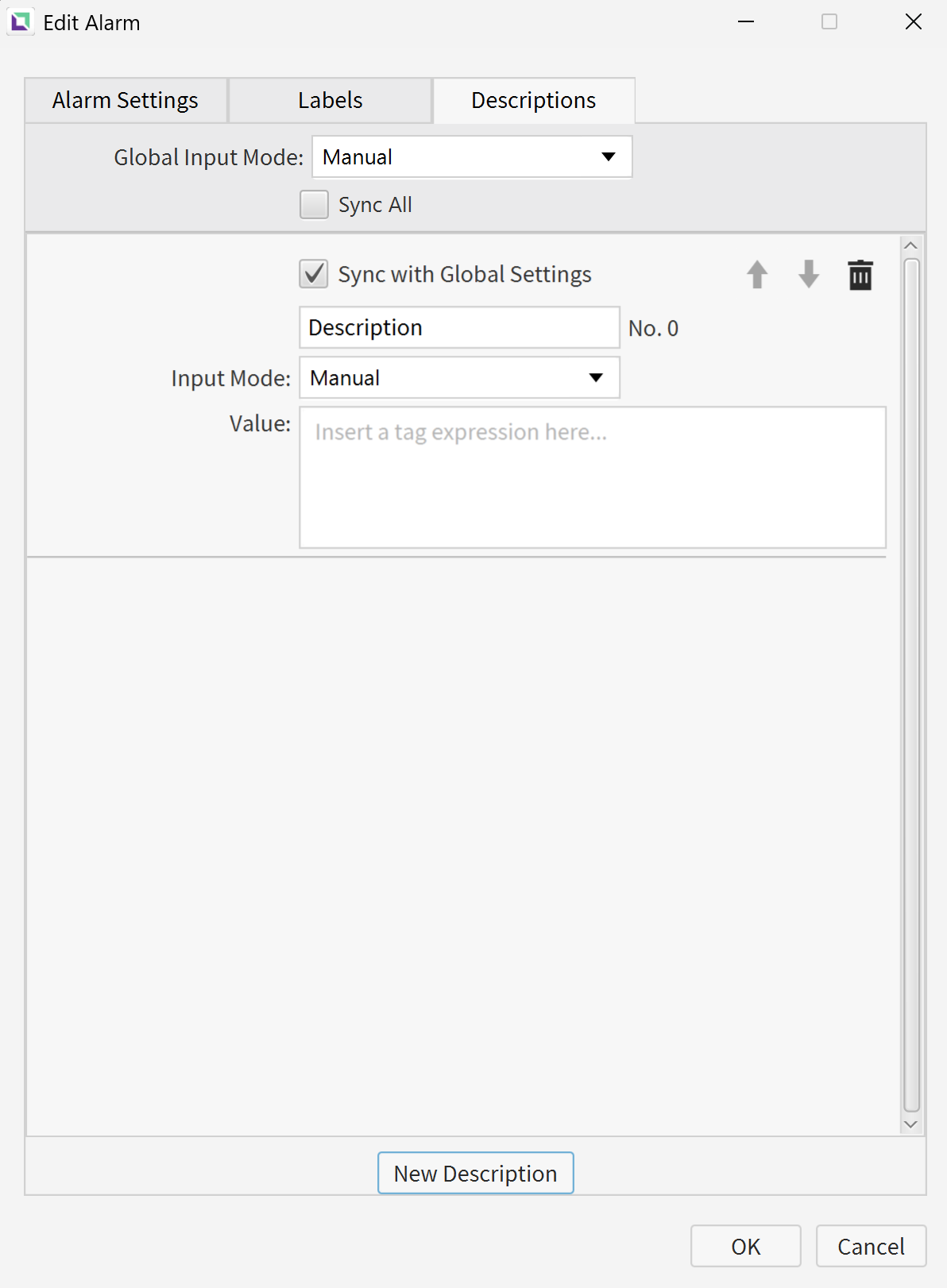Click the Edit Alarm app icon in title bar
This screenshot has width=947, height=1288.
pos(21,22)
